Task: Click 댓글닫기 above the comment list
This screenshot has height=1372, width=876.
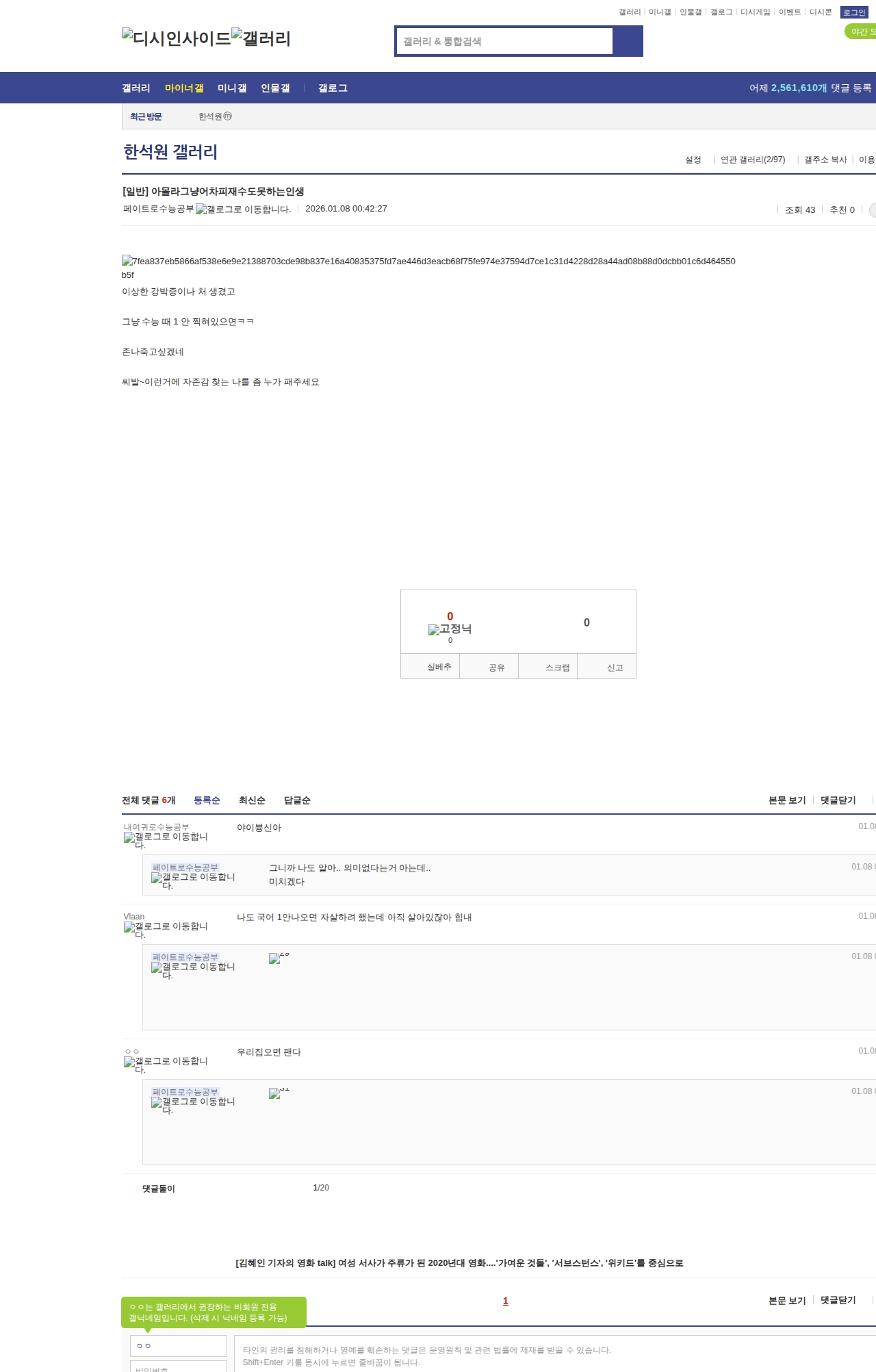Action: tap(838, 800)
